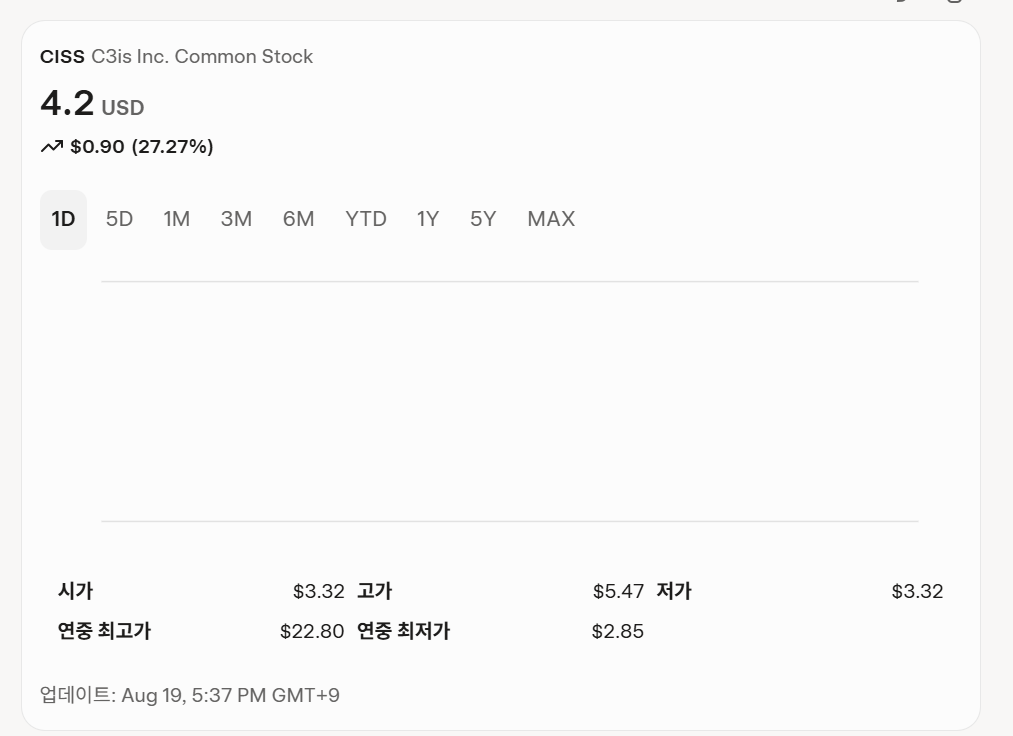Click inside the empty stock chart area

click(x=509, y=401)
